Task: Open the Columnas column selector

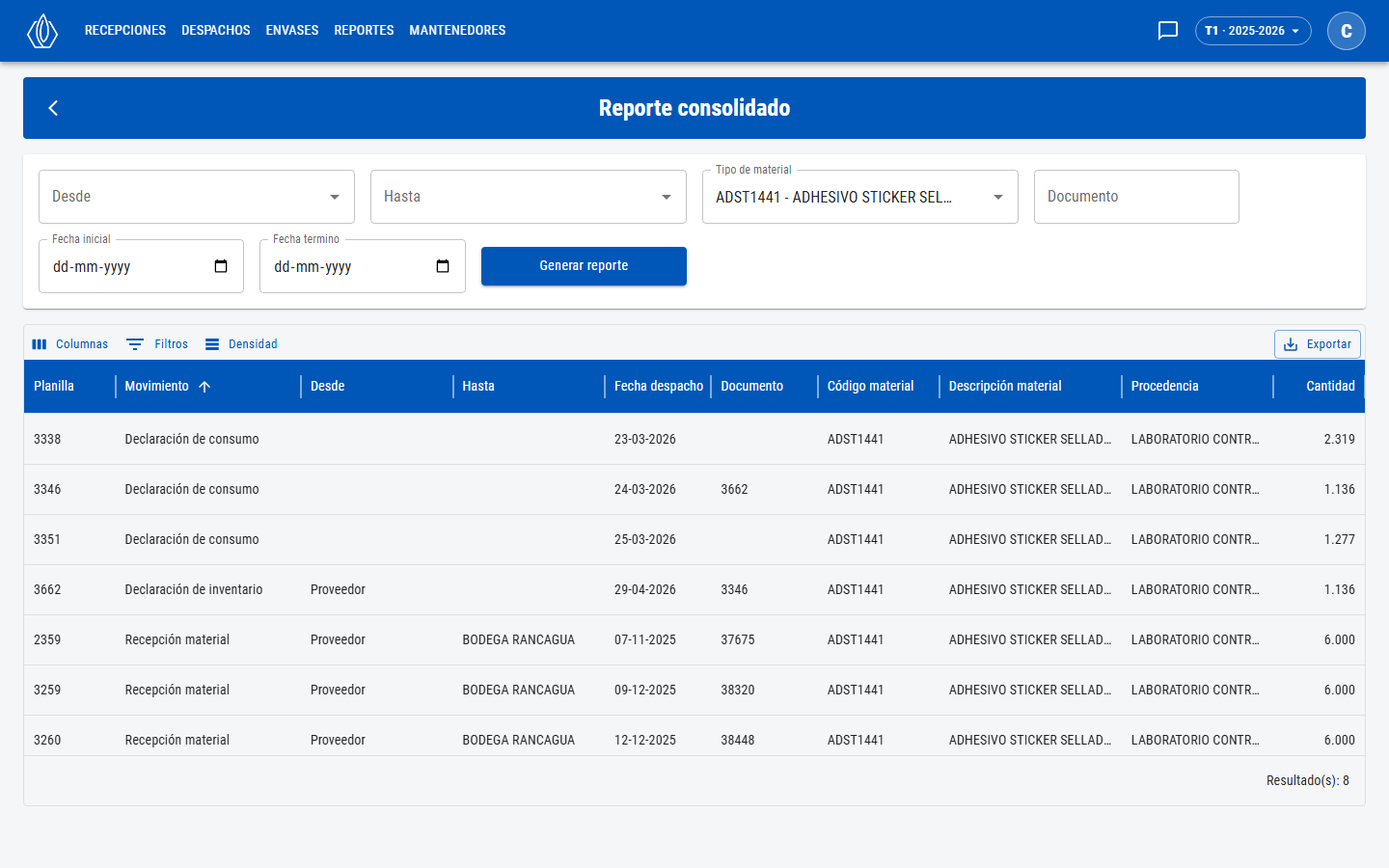Action: click(70, 344)
